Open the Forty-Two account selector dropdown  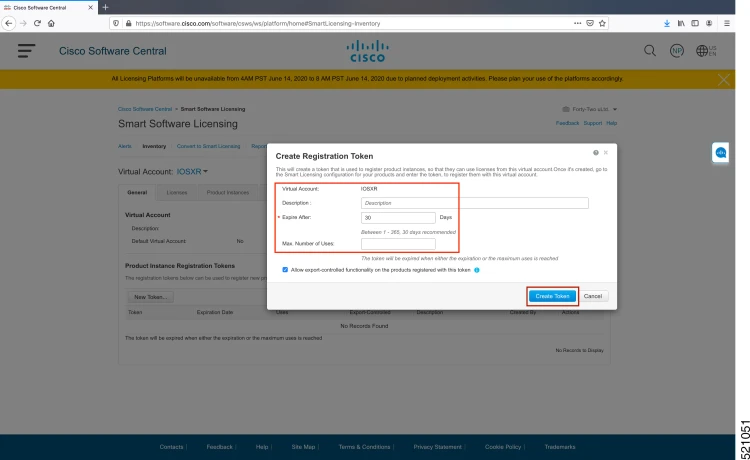click(x=590, y=110)
